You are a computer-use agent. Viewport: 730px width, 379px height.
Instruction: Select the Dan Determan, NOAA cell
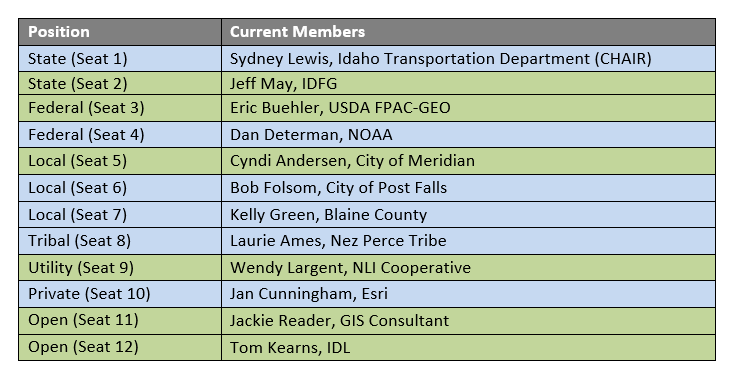tap(468, 135)
